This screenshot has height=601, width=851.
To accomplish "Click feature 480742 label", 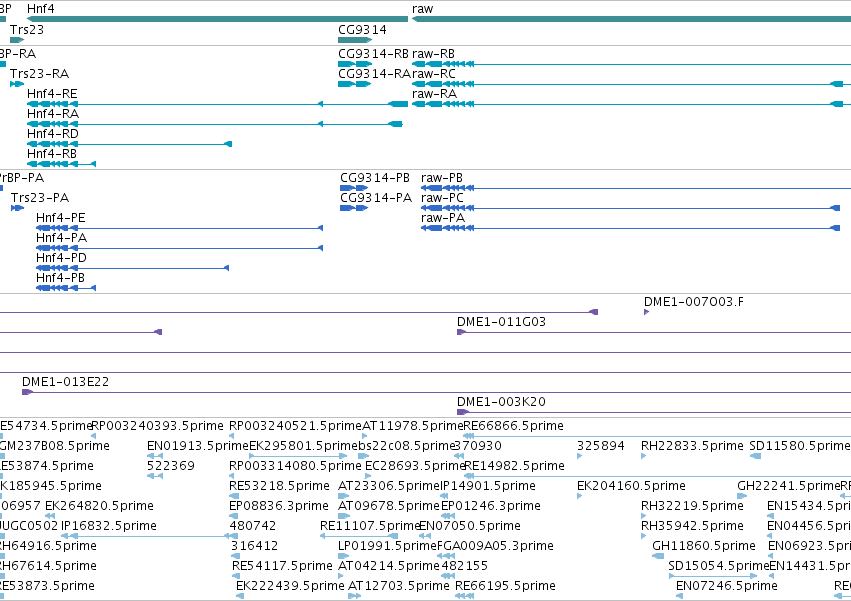I will [x=253, y=526].
